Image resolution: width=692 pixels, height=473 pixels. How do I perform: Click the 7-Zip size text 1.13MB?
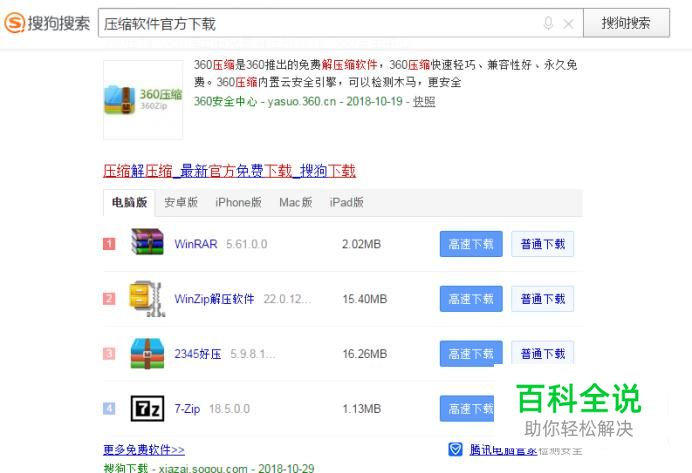(361, 409)
